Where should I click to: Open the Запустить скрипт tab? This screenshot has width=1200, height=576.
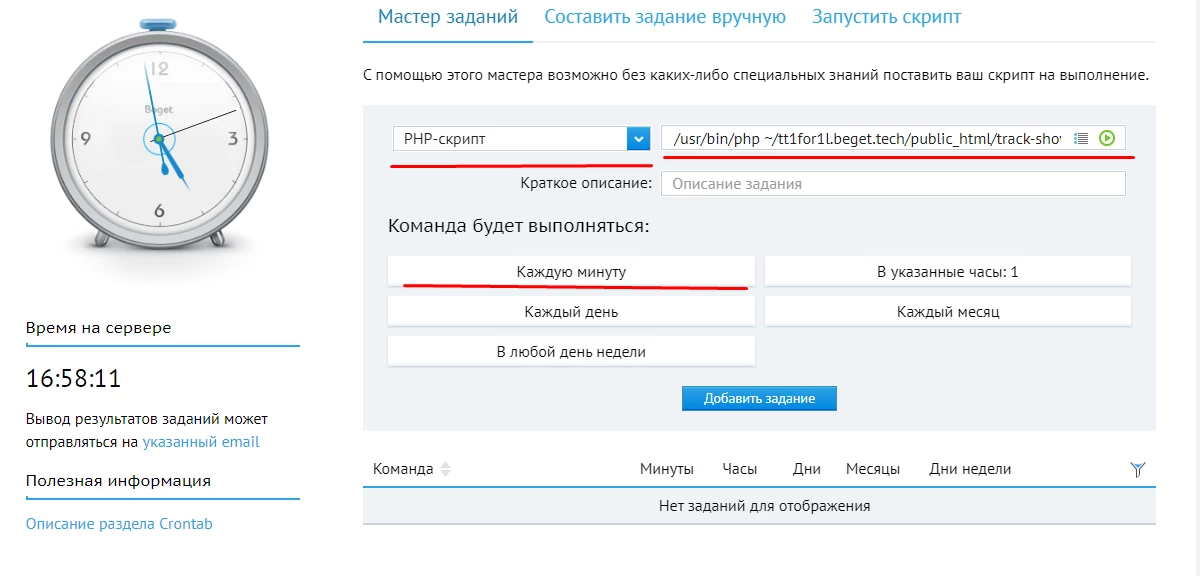887,17
